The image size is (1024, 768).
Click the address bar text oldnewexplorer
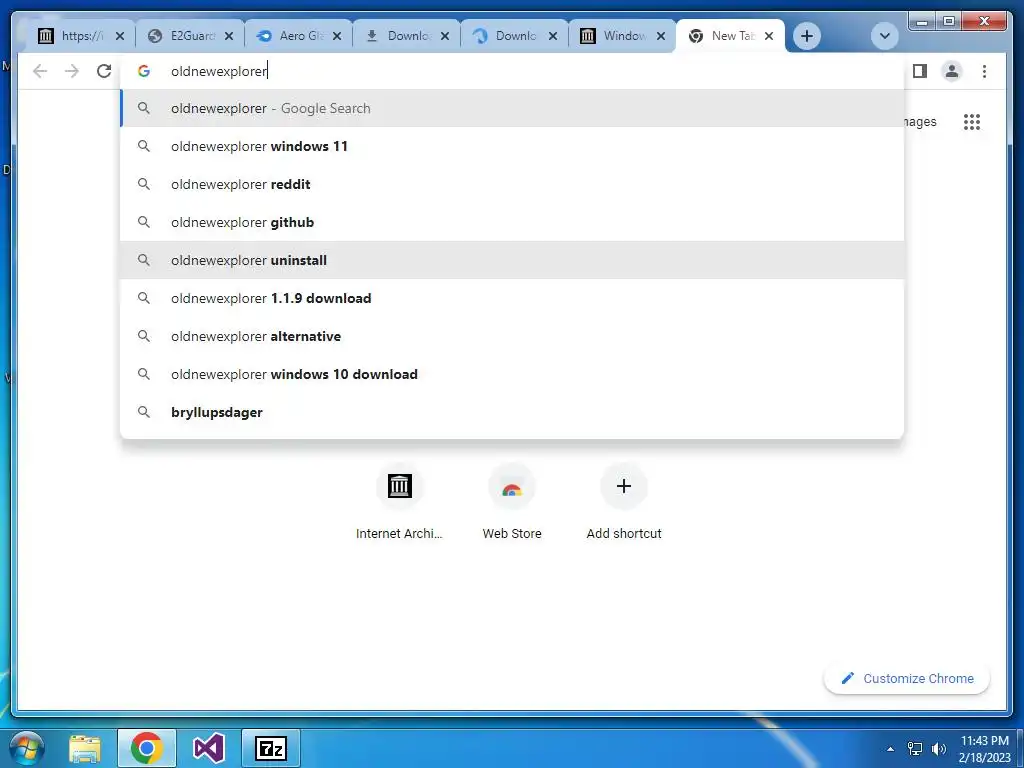pyautogui.click(x=219, y=71)
